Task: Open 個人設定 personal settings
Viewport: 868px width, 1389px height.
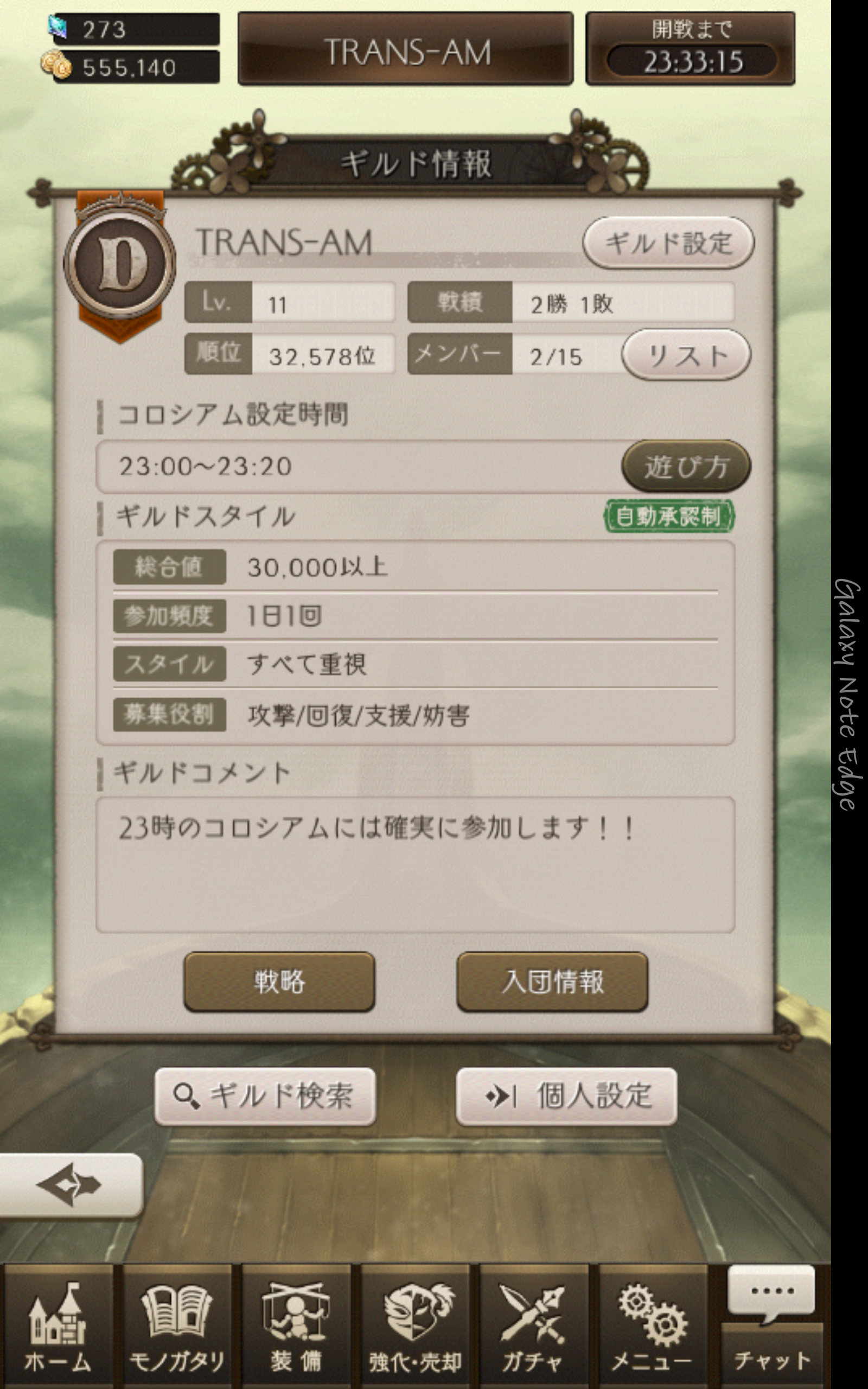Action: pos(566,1096)
